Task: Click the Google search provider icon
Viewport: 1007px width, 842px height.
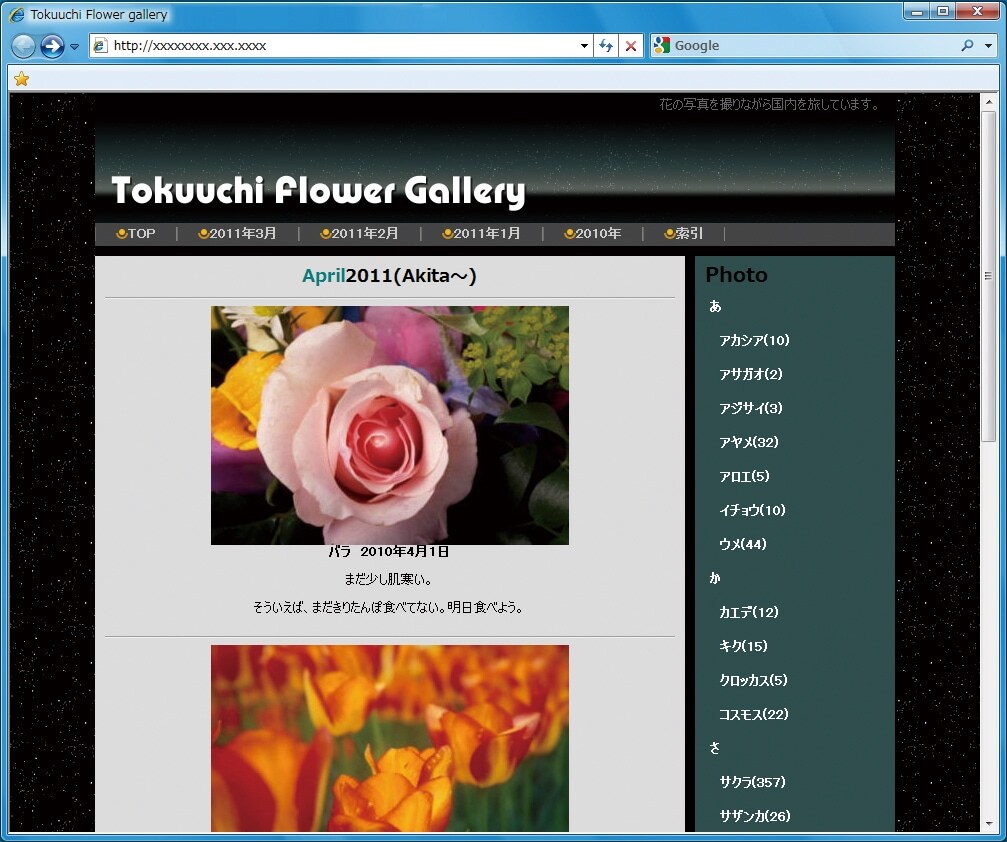Action: pos(661,45)
